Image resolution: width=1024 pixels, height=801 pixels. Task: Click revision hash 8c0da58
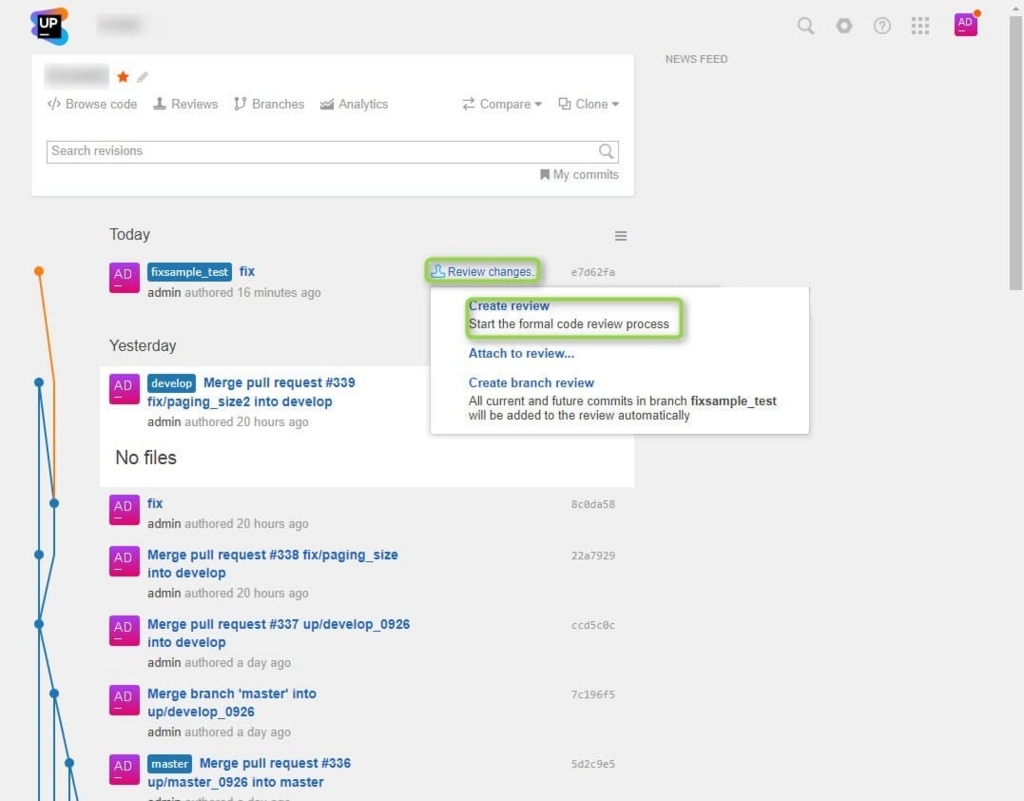pyautogui.click(x=593, y=504)
